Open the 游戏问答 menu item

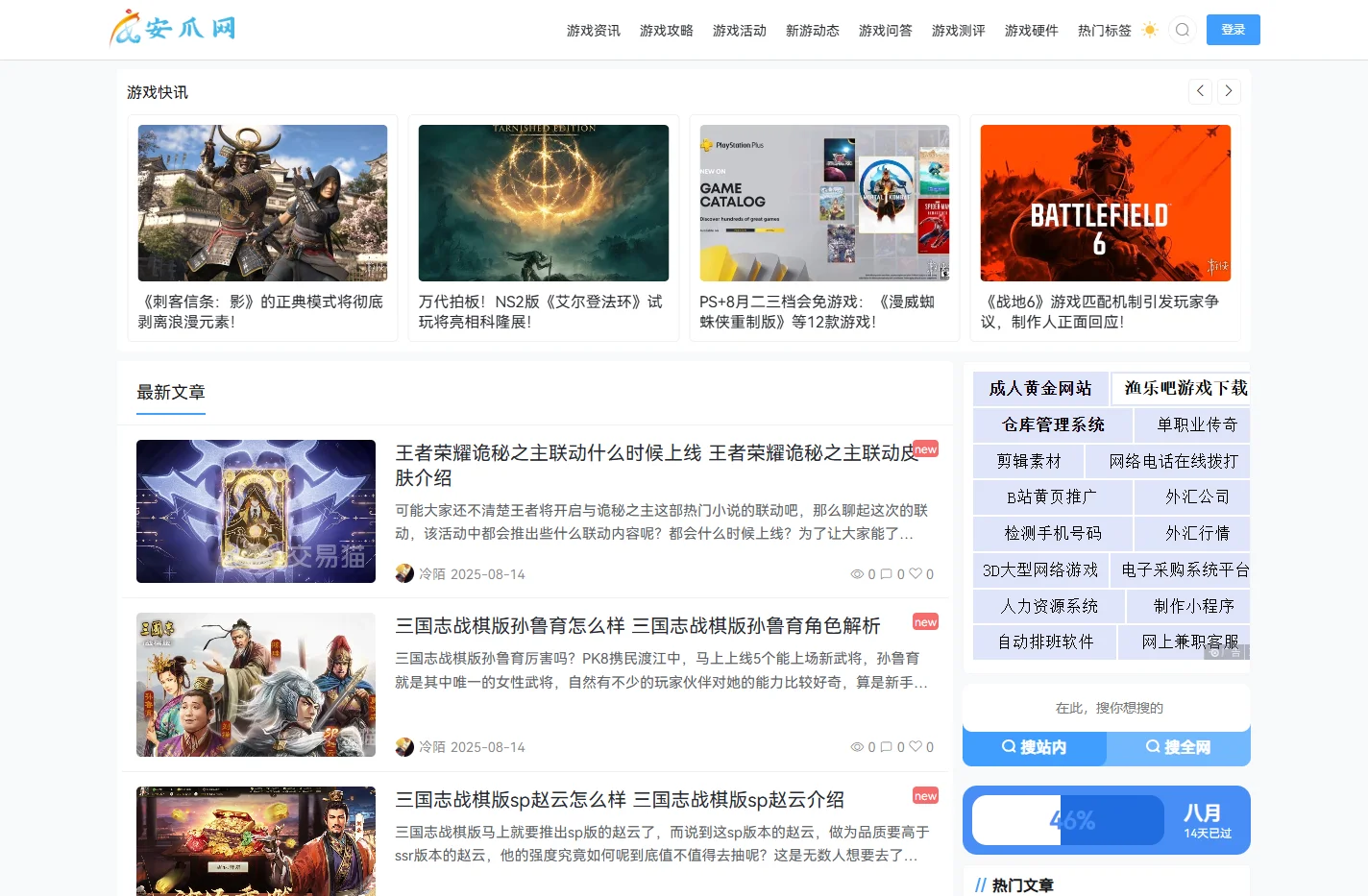coord(886,31)
